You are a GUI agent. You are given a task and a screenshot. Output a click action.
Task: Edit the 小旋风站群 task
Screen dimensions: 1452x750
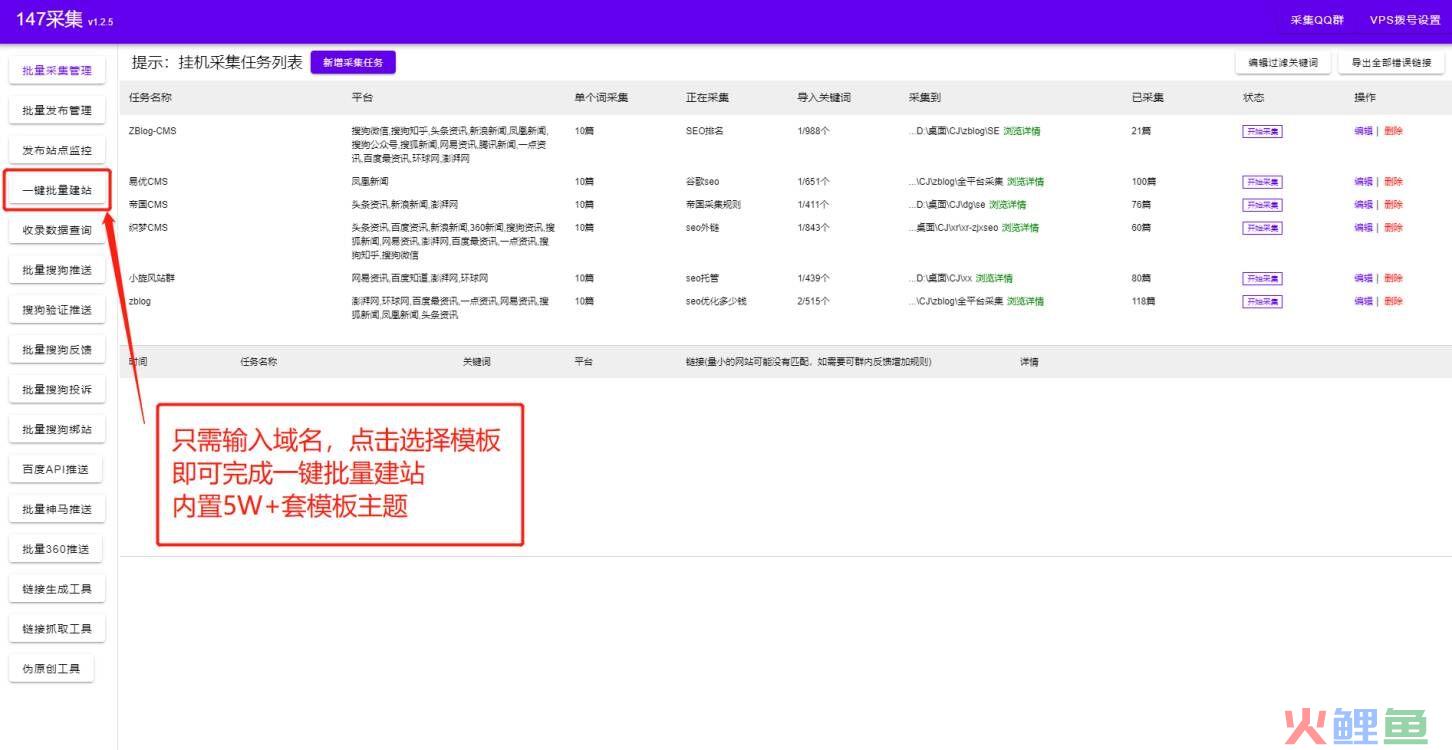point(1363,278)
